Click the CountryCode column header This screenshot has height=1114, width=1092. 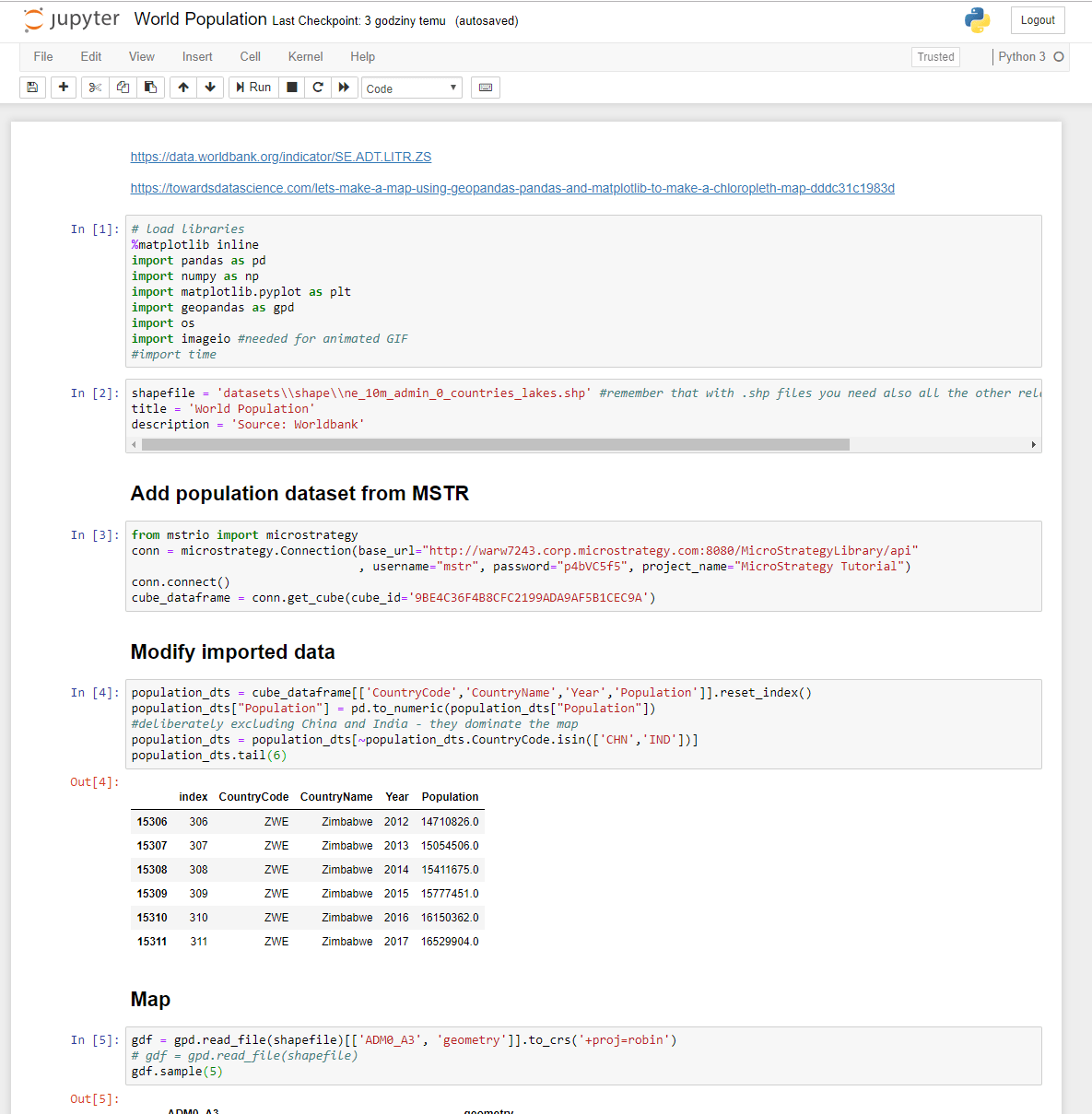click(x=253, y=797)
